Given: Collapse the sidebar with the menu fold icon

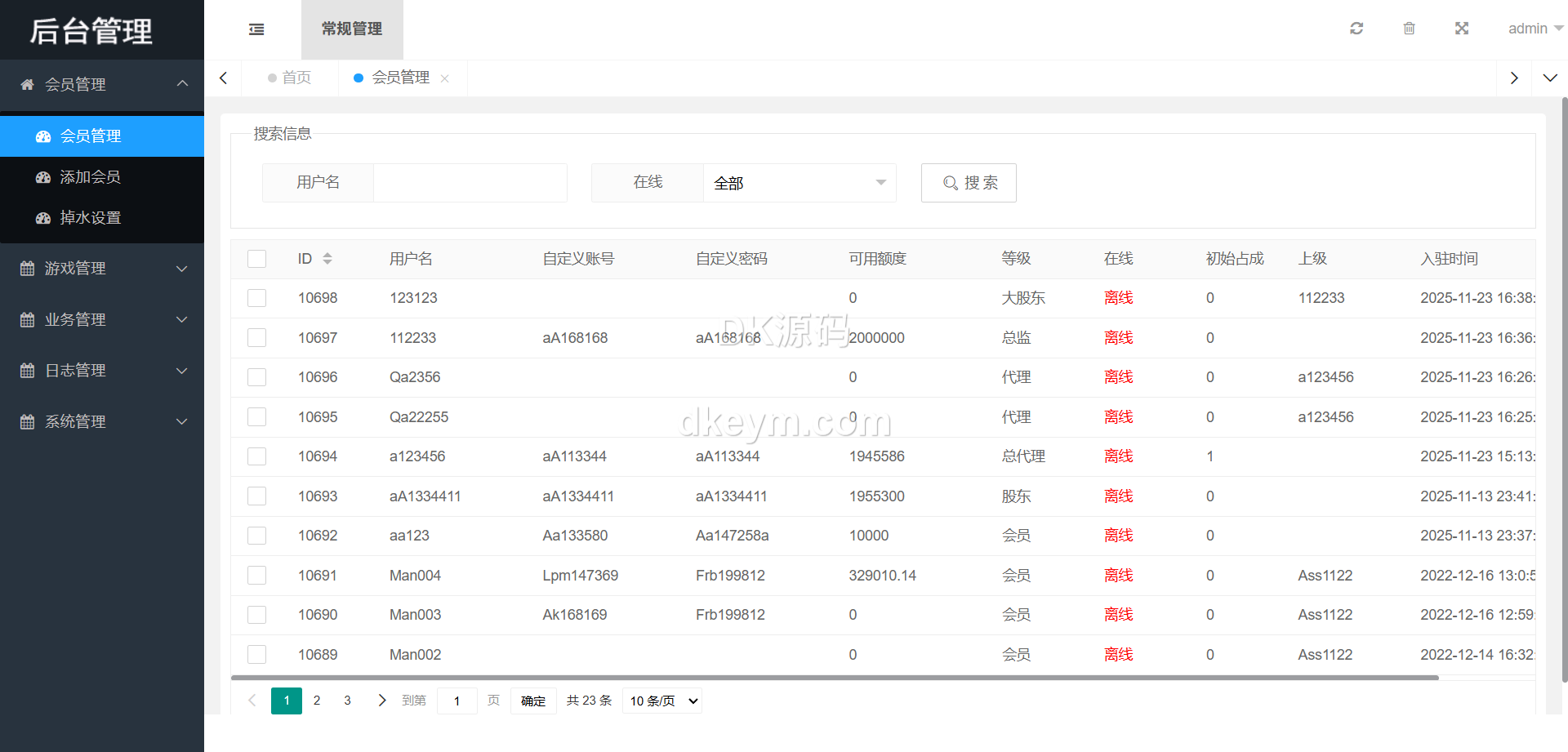Looking at the screenshot, I should tap(256, 29).
